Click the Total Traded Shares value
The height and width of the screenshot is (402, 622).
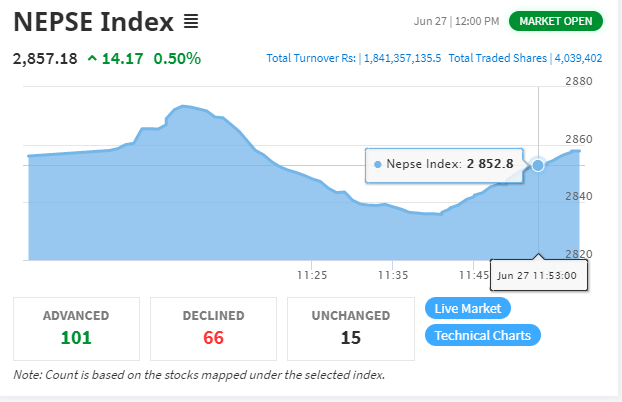tap(578, 58)
